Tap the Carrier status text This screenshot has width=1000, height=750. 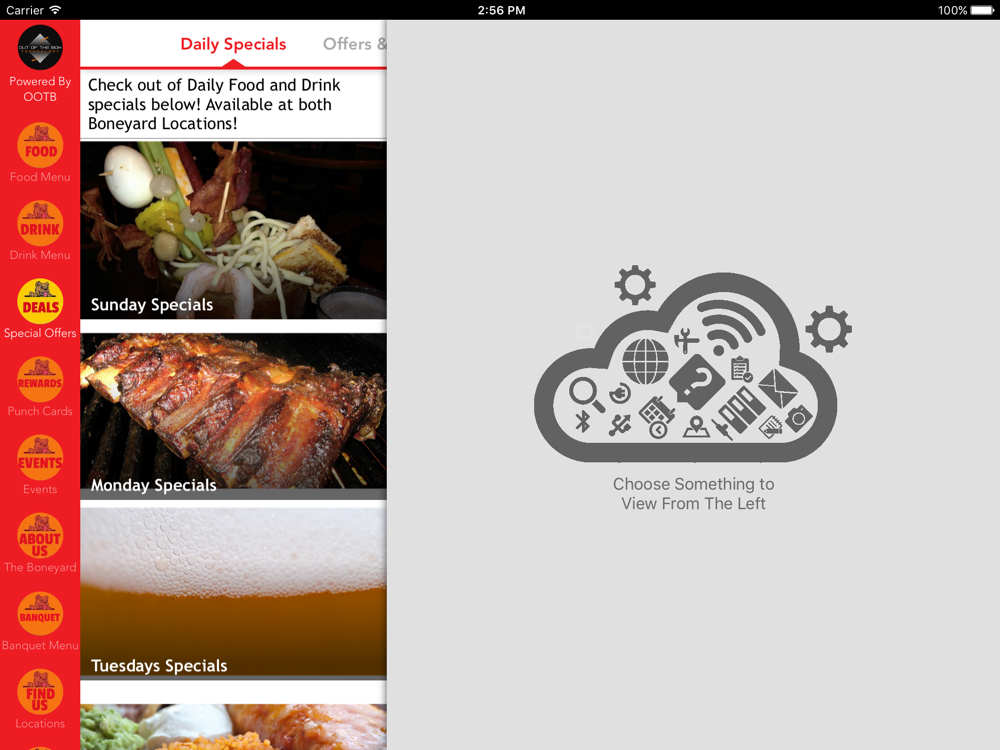25,10
